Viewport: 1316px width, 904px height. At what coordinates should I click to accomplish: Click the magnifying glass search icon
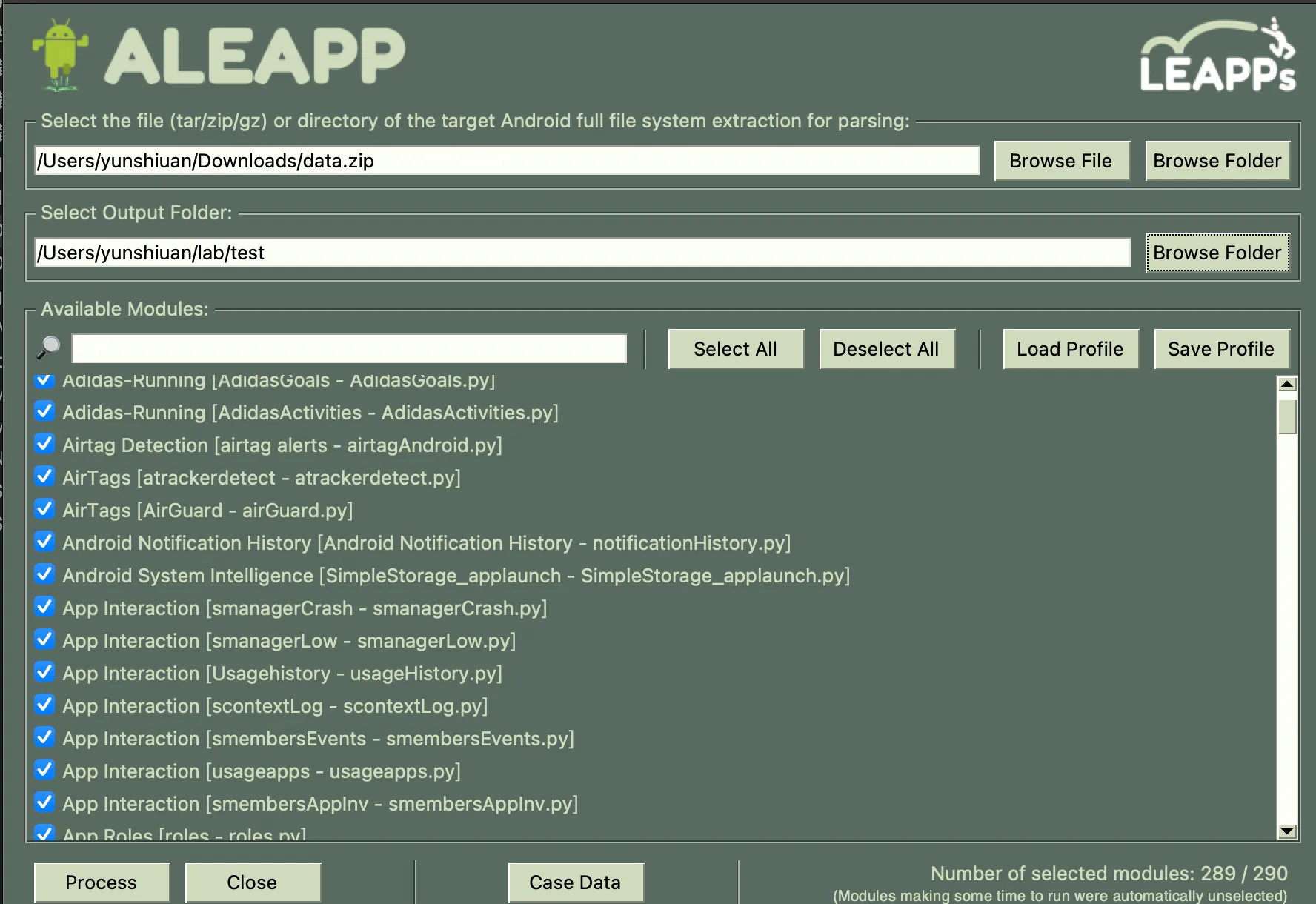pos(48,347)
